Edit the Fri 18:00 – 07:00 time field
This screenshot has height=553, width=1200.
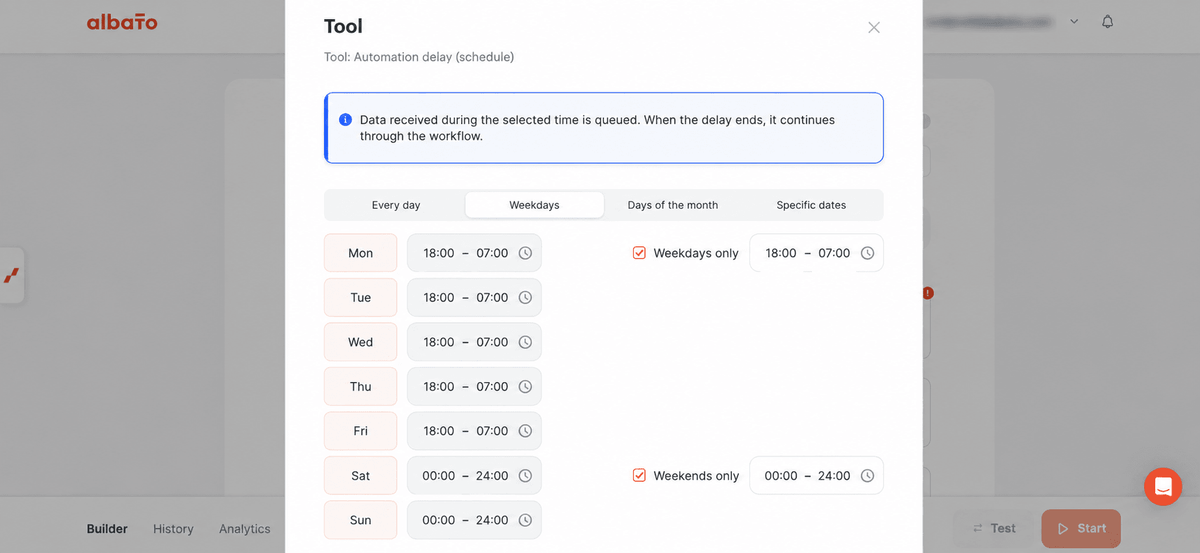[x=474, y=431]
